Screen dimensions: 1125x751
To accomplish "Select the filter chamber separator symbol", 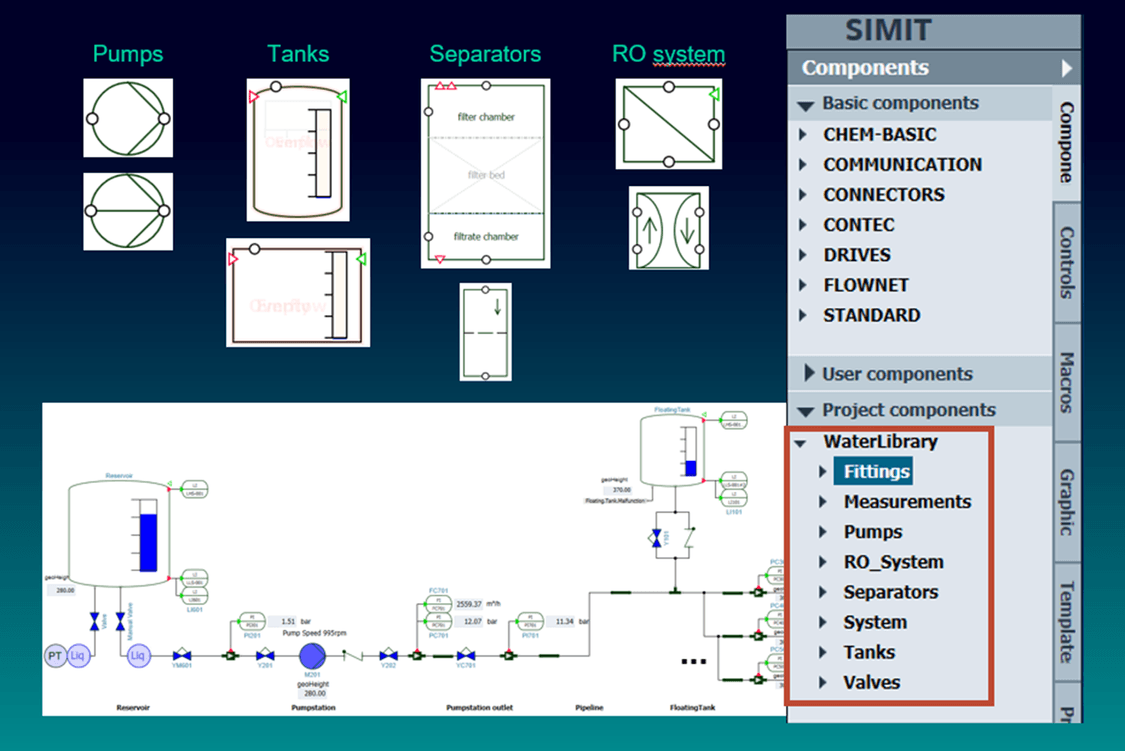I will pos(485,173).
